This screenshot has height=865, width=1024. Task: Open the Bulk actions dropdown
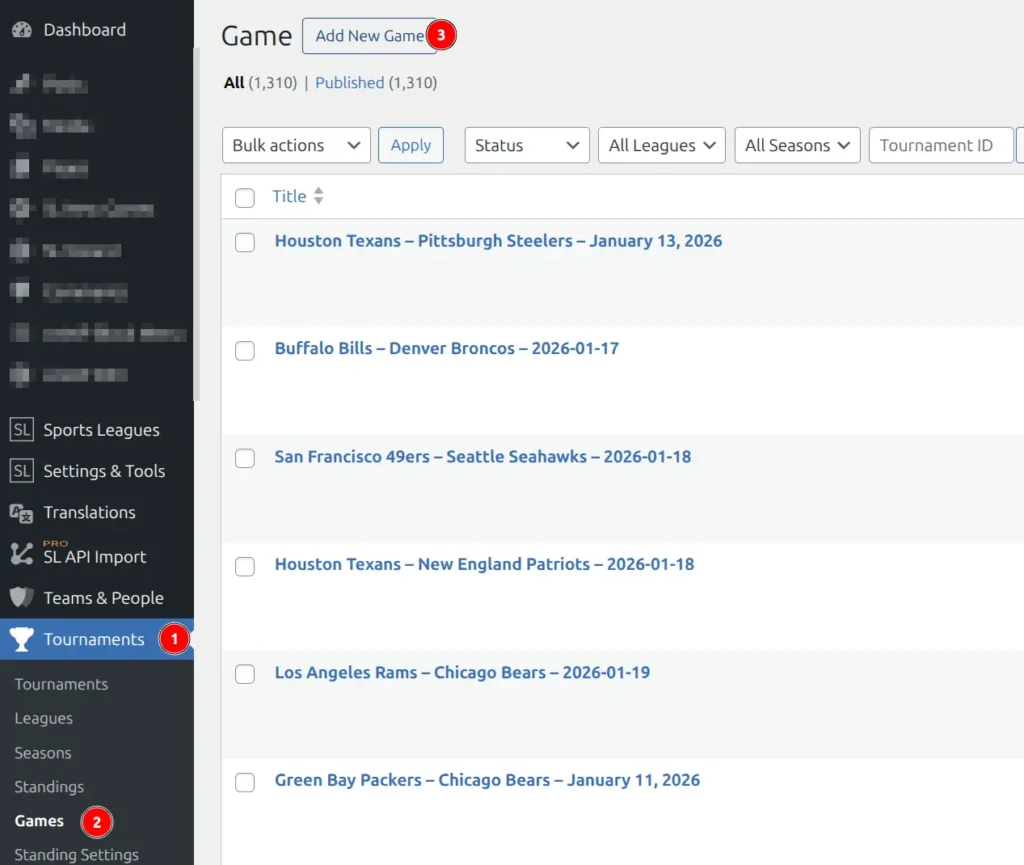pyautogui.click(x=296, y=145)
